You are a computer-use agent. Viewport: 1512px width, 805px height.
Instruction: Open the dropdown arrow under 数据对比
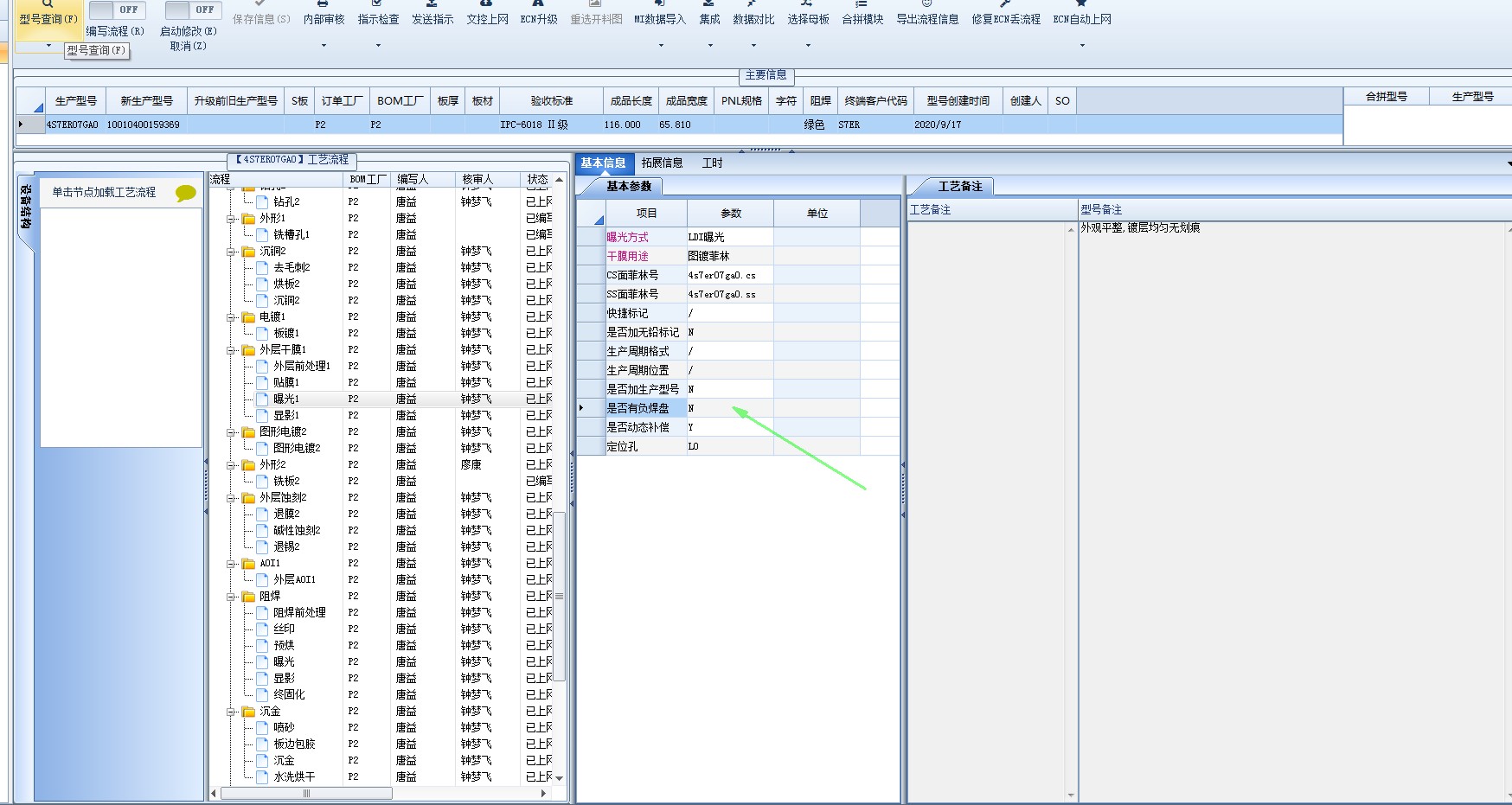click(753, 45)
